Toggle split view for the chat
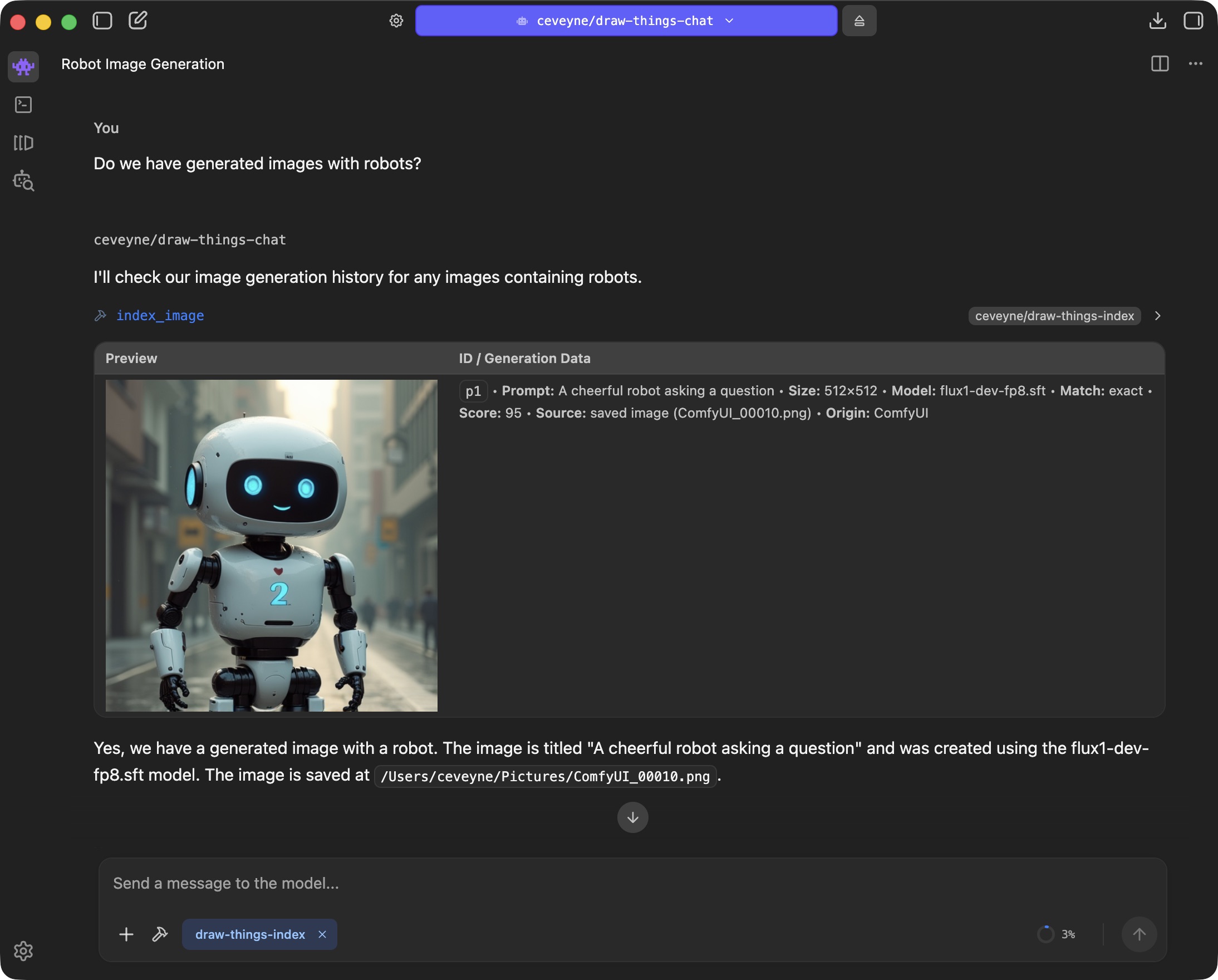The image size is (1218, 980). point(1159,64)
